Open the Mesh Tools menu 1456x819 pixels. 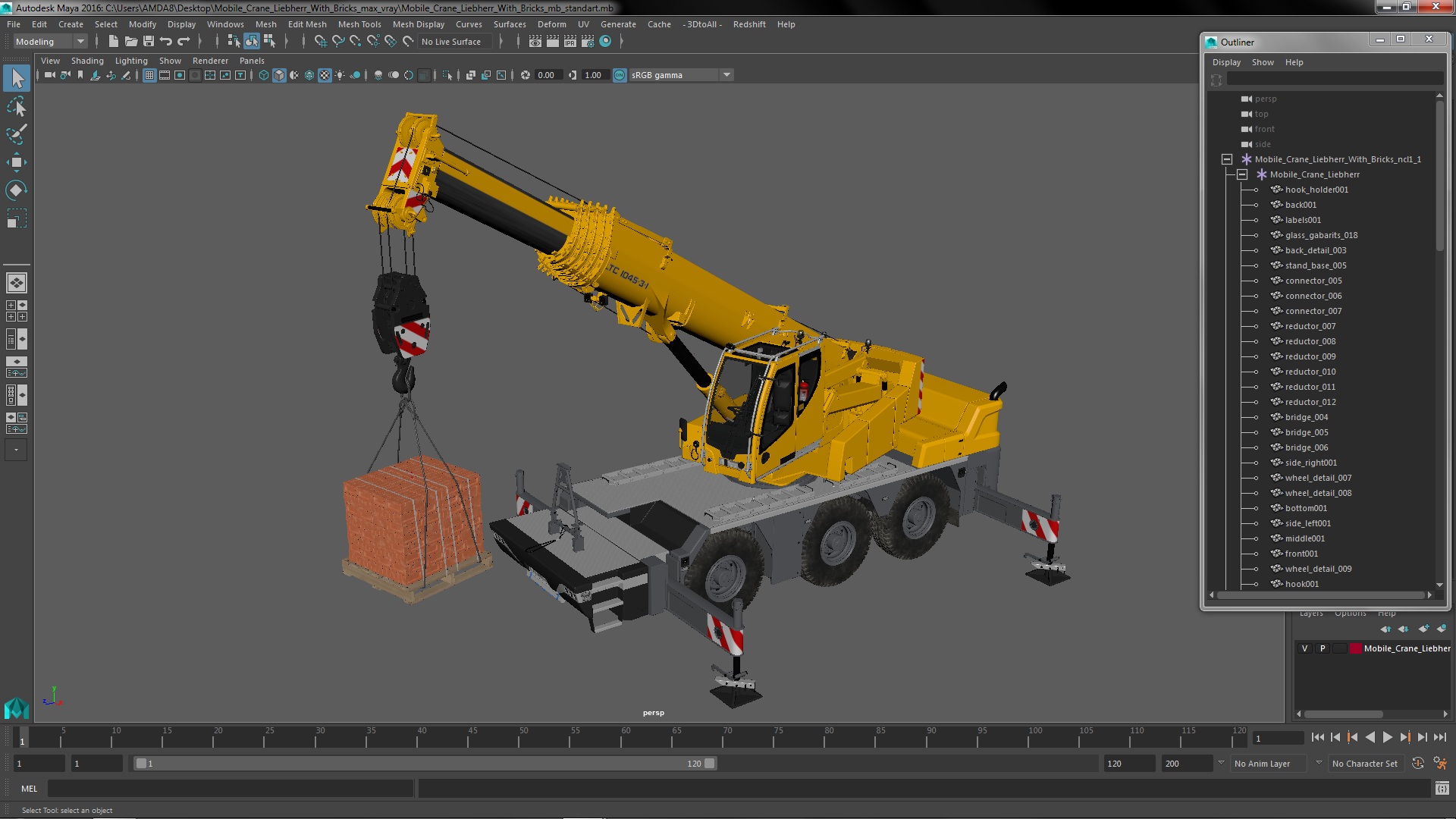(x=359, y=24)
